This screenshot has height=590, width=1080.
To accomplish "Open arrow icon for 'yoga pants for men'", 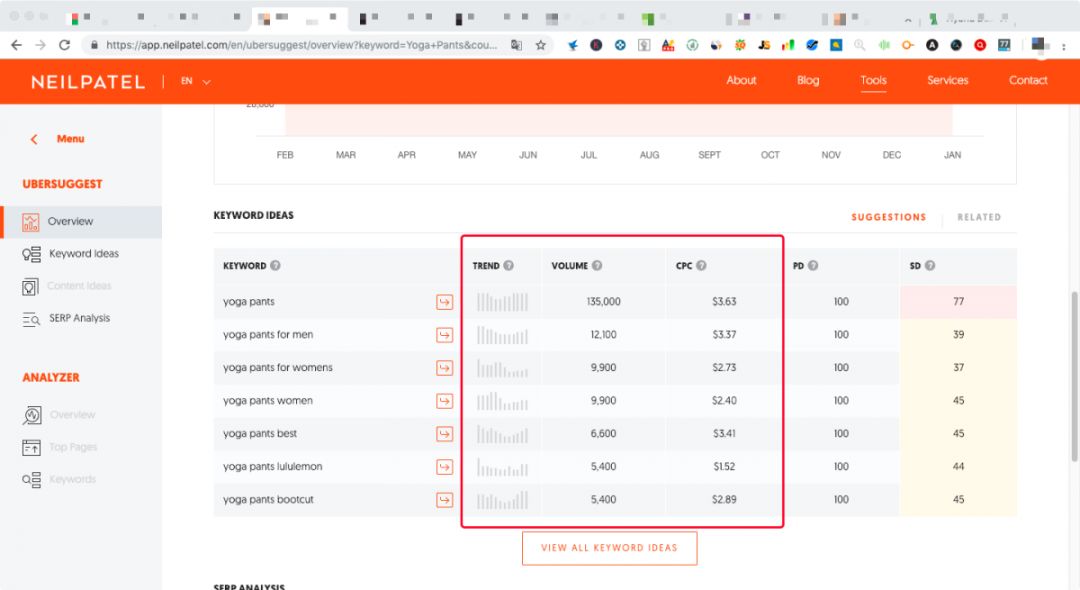I will 444,335.
